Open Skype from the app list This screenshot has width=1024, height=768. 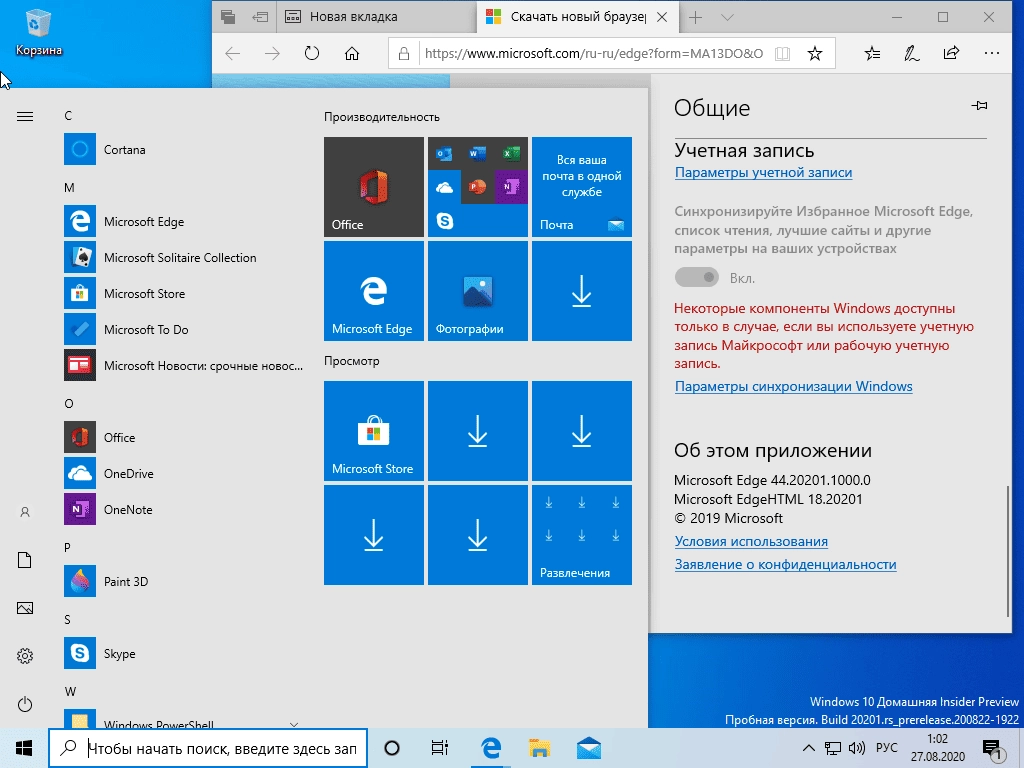[x=183, y=653]
